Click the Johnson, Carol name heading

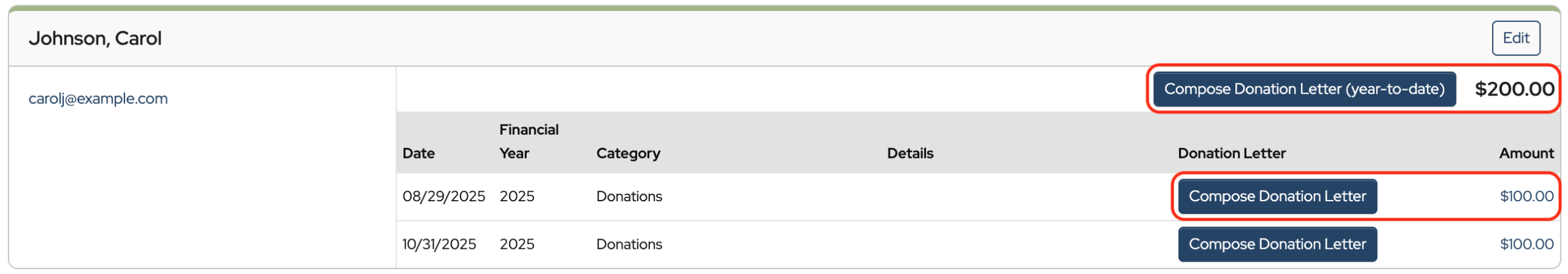click(95, 39)
